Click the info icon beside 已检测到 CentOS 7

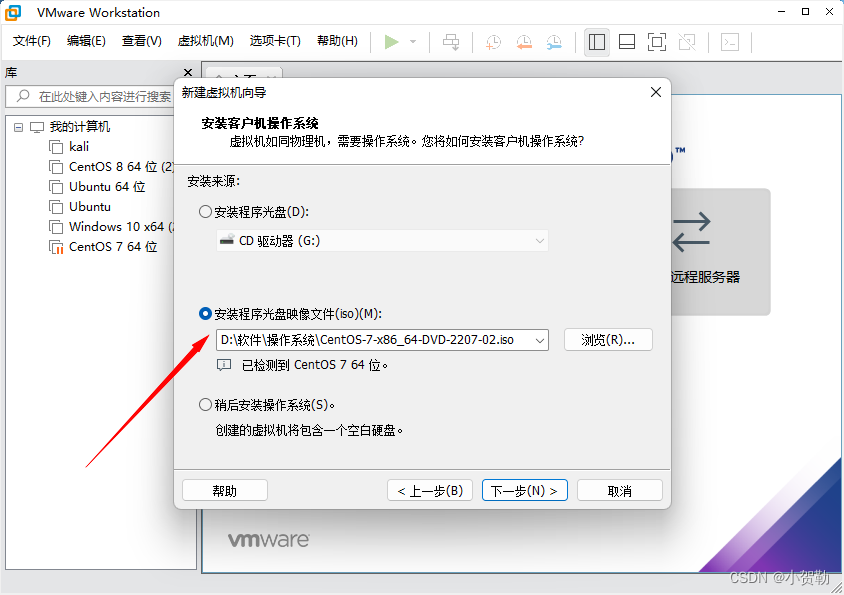click(x=224, y=365)
